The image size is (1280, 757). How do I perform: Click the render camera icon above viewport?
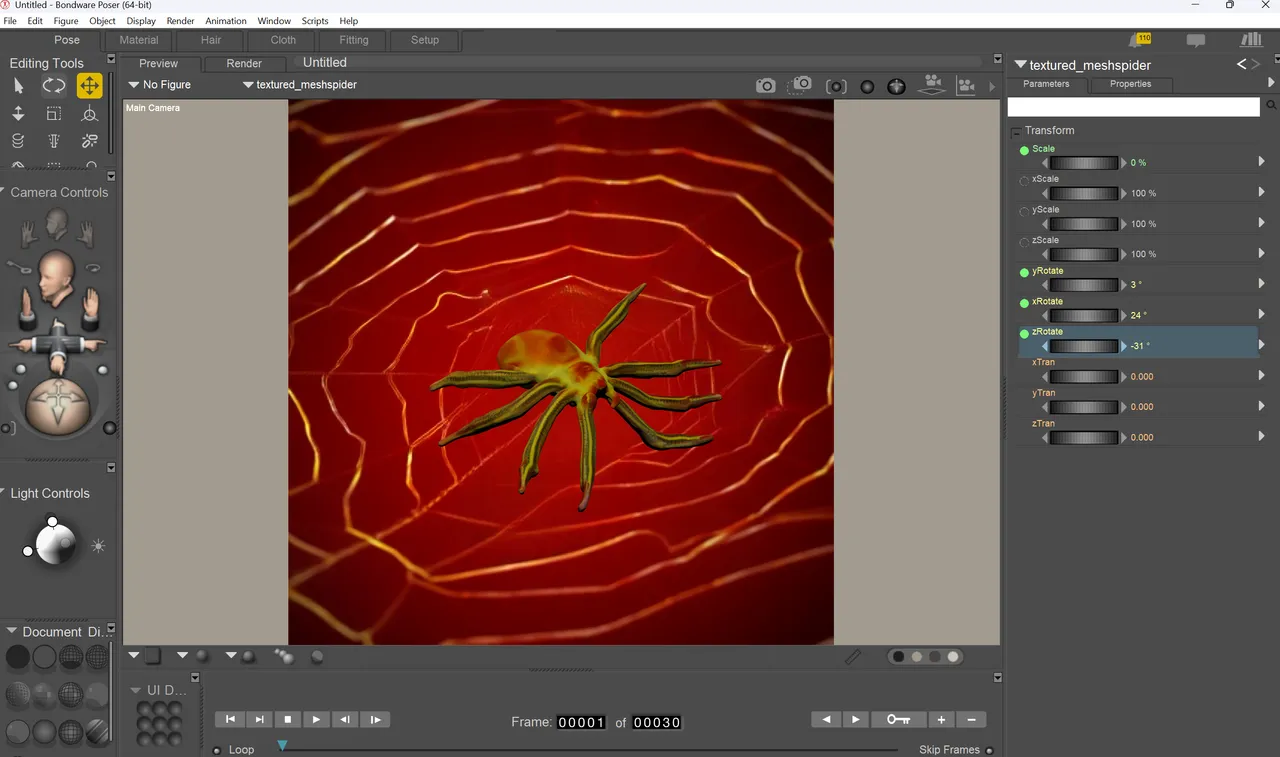(766, 86)
